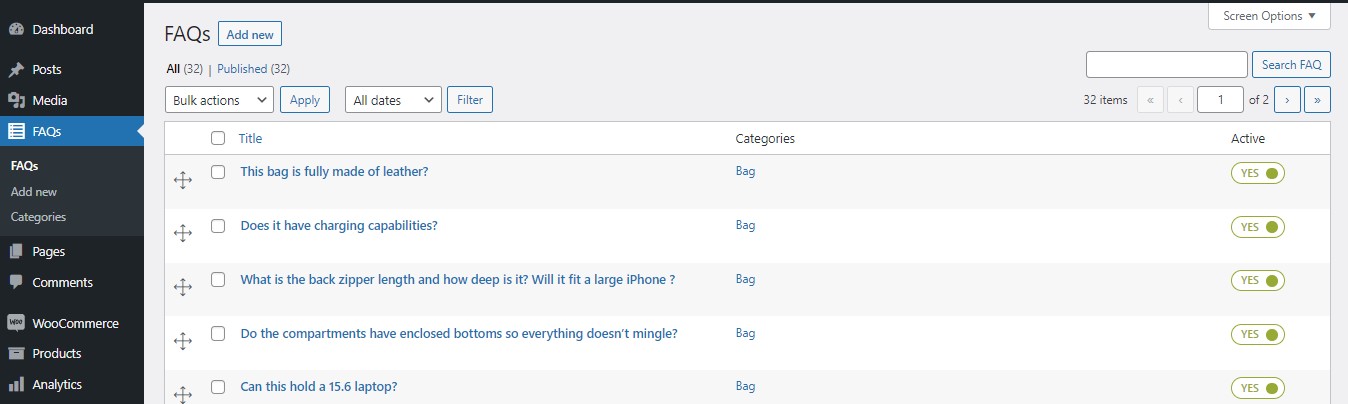Screen dimensions: 1348x404
Task: Open Categories submenu under FAQs
Action: tap(38, 217)
